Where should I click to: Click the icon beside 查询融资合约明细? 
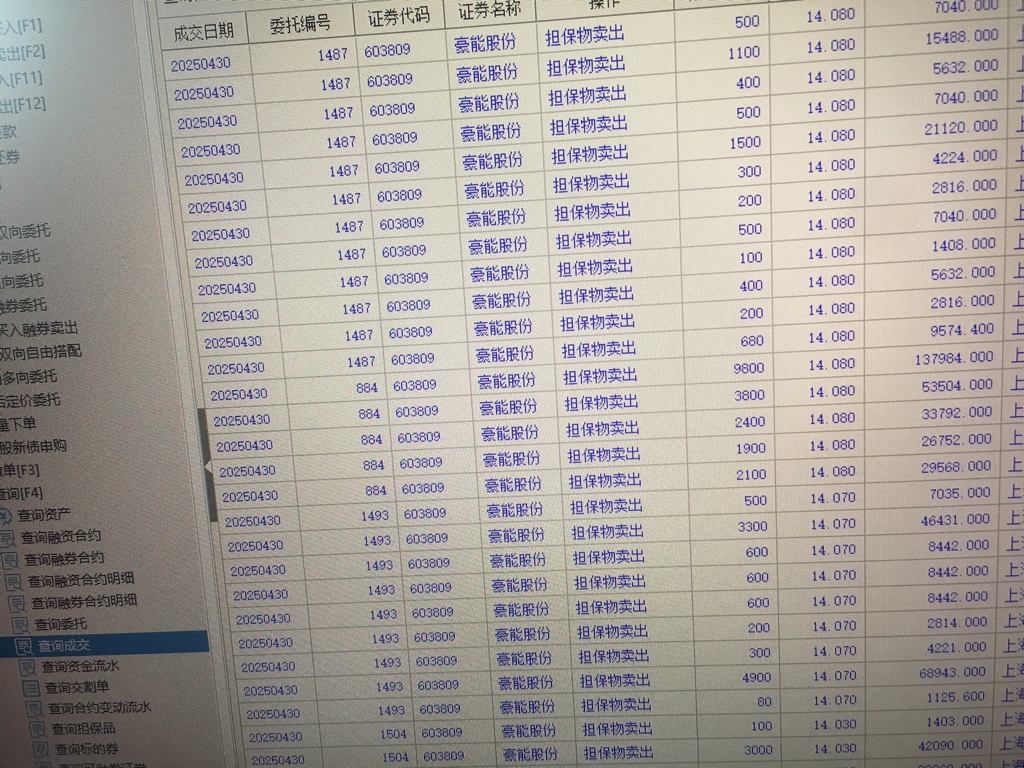[x=13, y=582]
